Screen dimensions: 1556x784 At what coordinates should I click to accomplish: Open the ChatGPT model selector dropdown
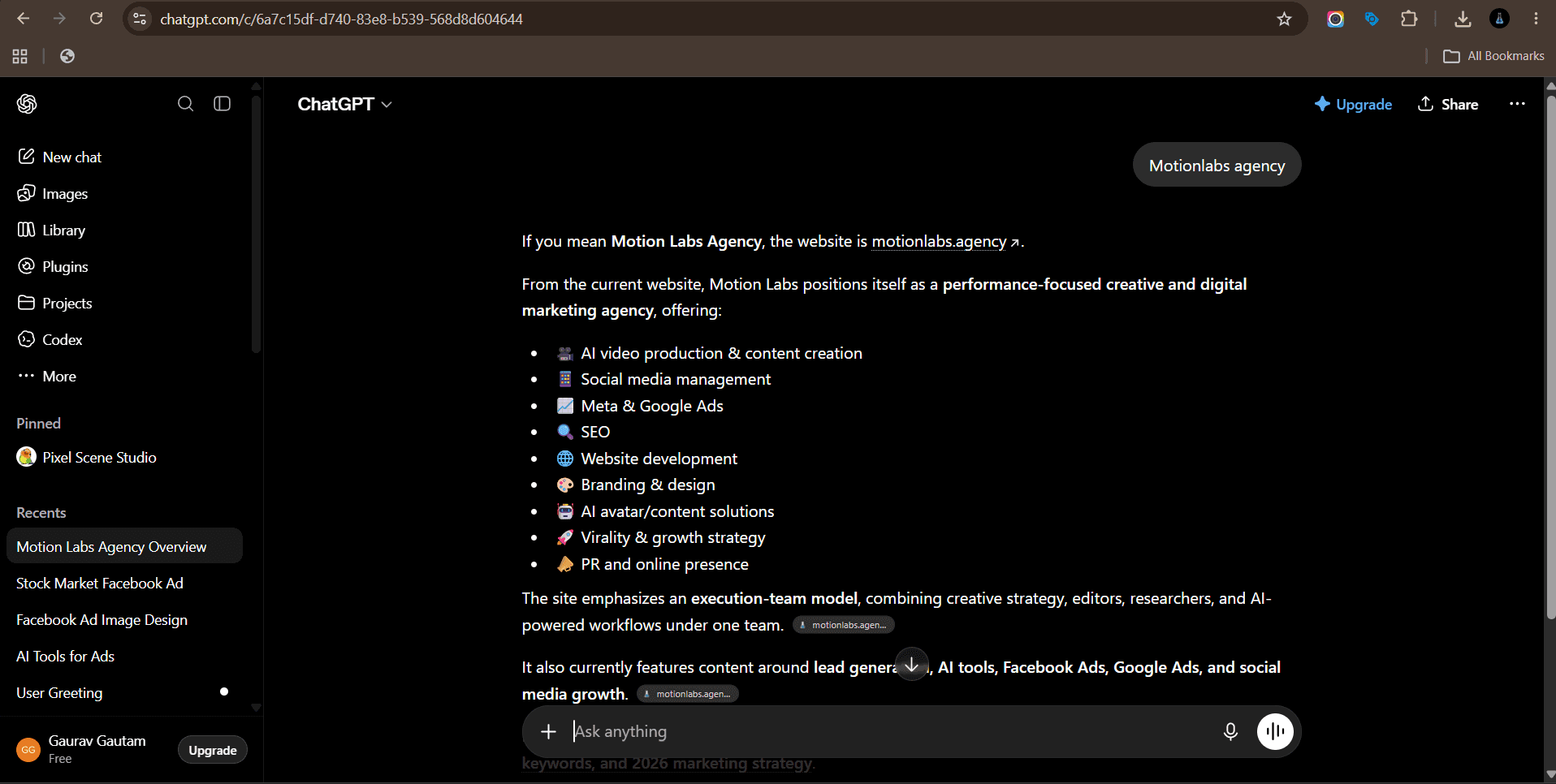coord(344,104)
